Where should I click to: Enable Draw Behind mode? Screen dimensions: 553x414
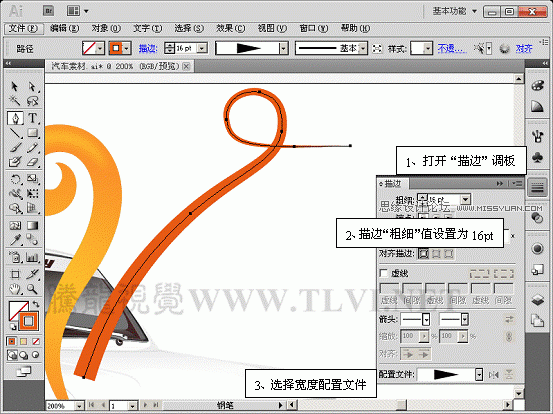pyautogui.click(x=24, y=355)
